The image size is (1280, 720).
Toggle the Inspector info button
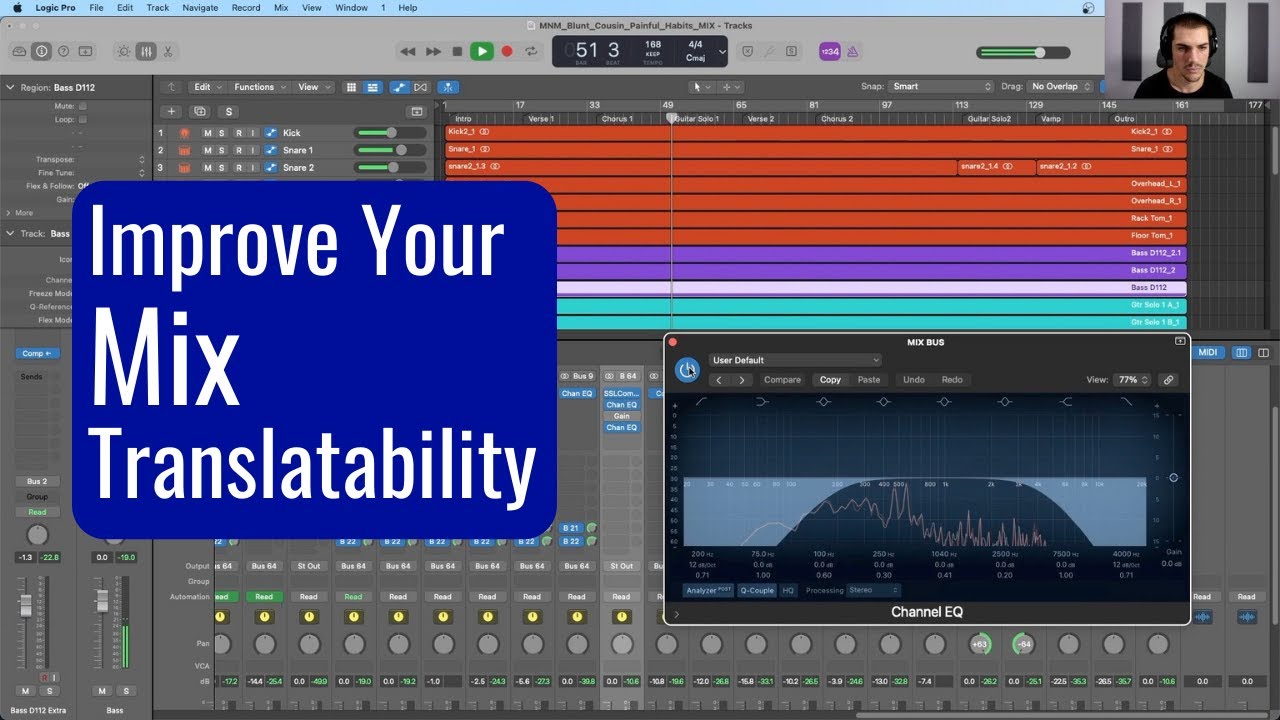click(x=41, y=51)
